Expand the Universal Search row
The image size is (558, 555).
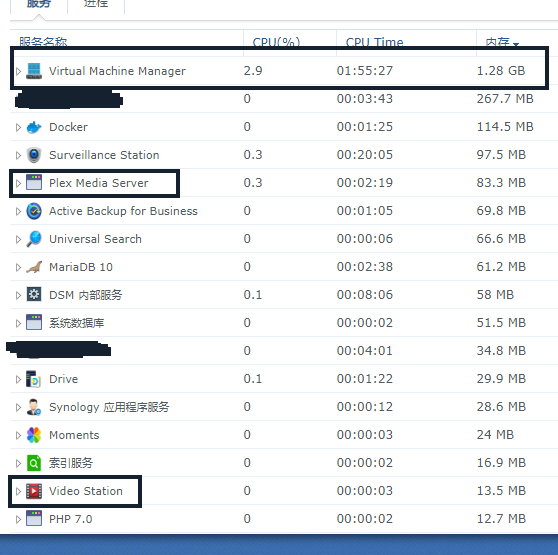(x=19, y=239)
